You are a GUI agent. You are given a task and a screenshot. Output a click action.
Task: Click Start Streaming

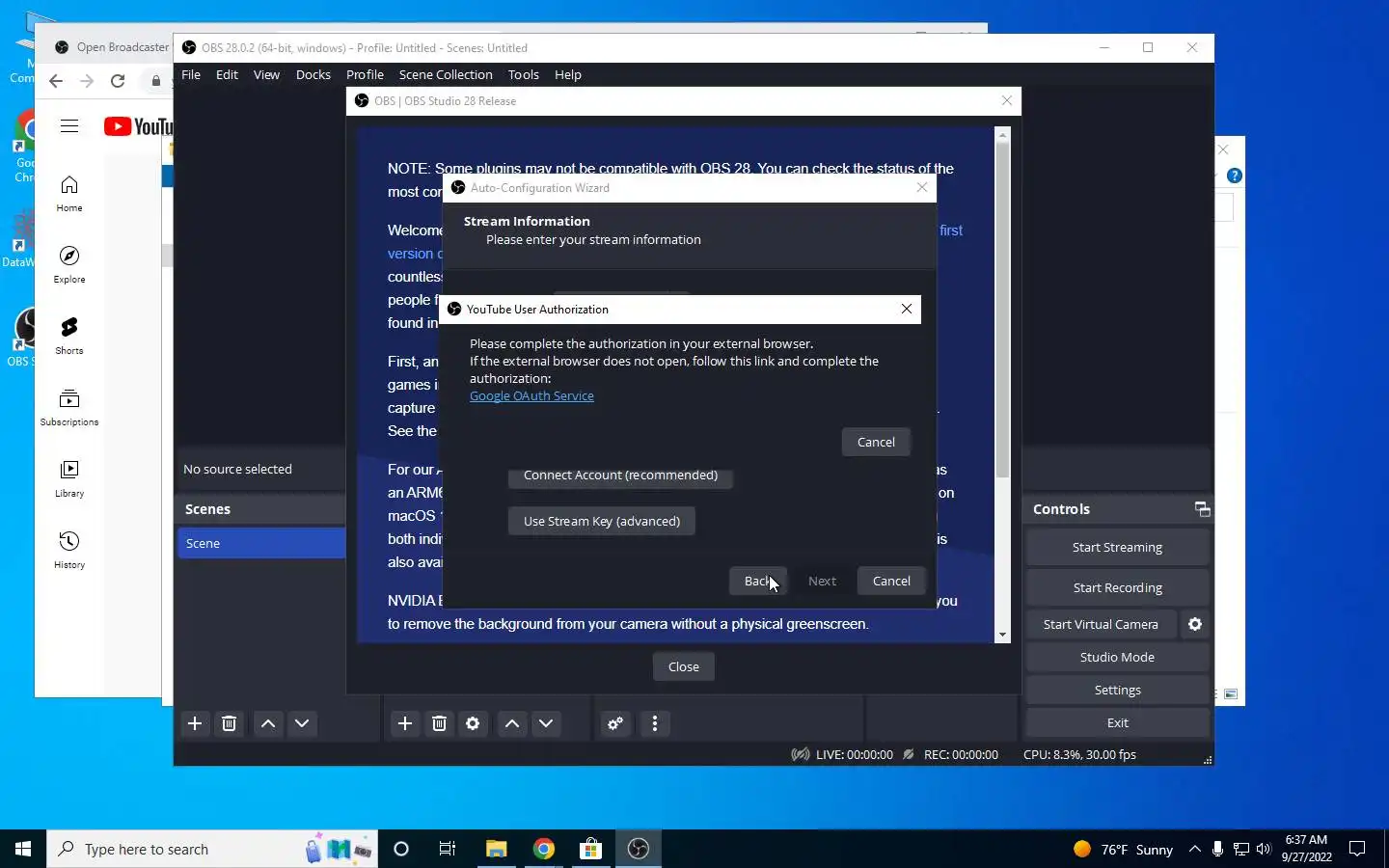click(x=1117, y=547)
